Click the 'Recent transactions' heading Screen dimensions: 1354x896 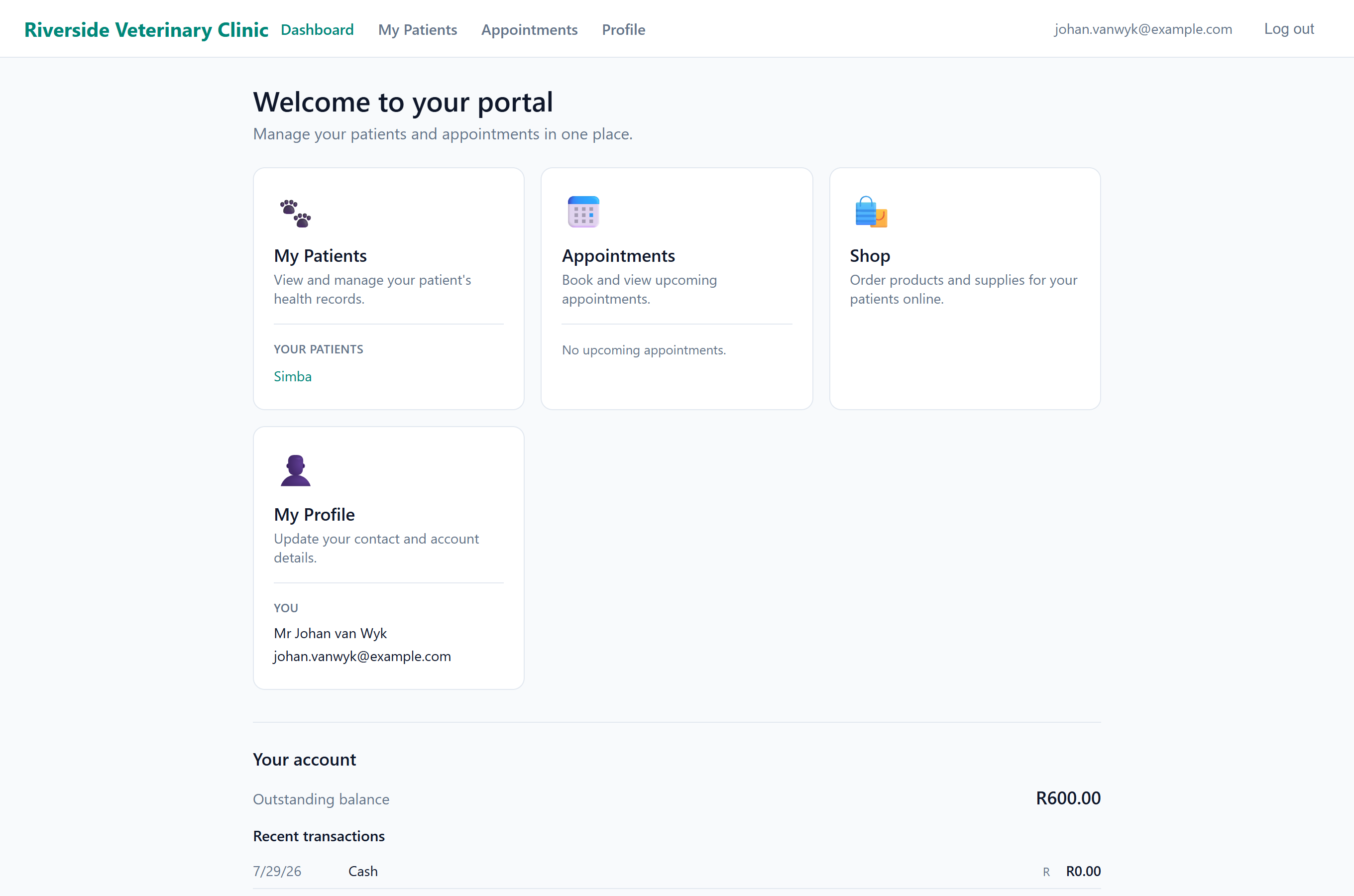point(319,836)
